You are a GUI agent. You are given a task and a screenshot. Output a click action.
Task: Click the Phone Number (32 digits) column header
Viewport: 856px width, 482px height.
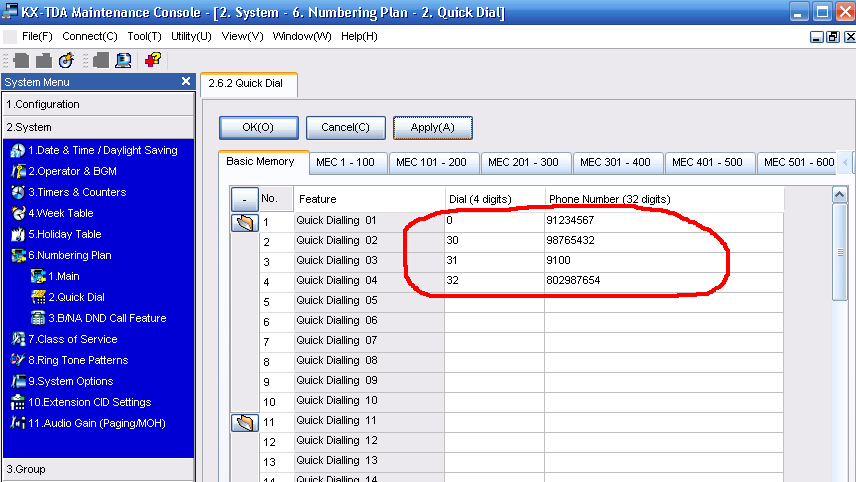pyautogui.click(x=664, y=199)
